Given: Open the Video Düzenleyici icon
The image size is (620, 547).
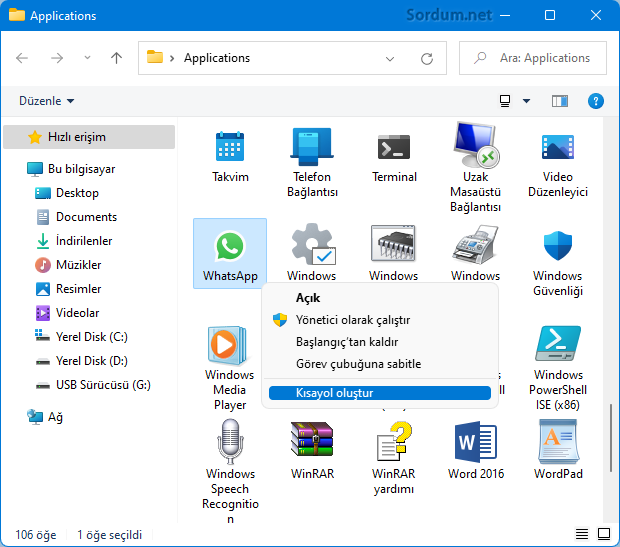Looking at the screenshot, I should point(558,146).
